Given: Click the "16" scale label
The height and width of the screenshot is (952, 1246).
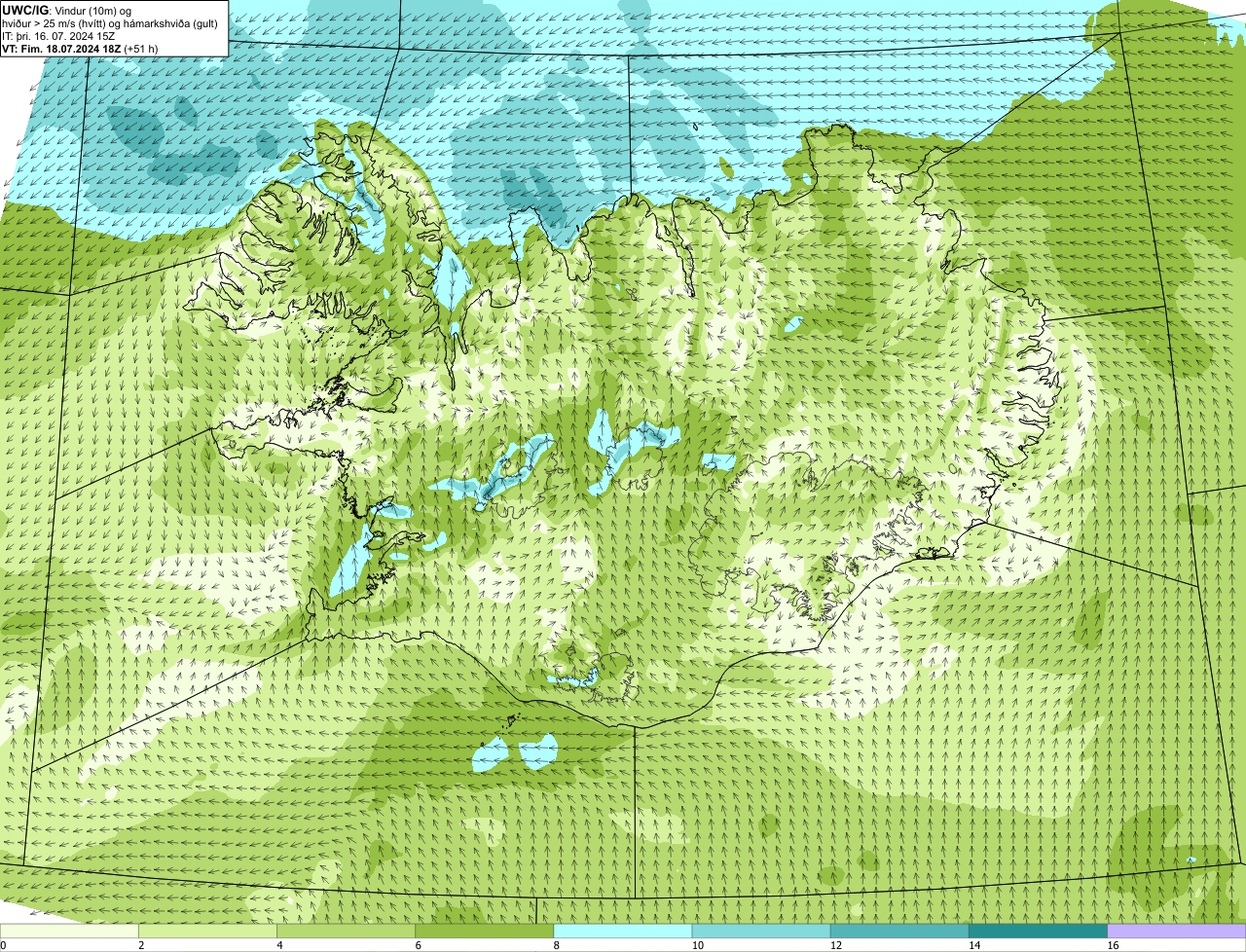Looking at the screenshot, I should click(1113, 945).
